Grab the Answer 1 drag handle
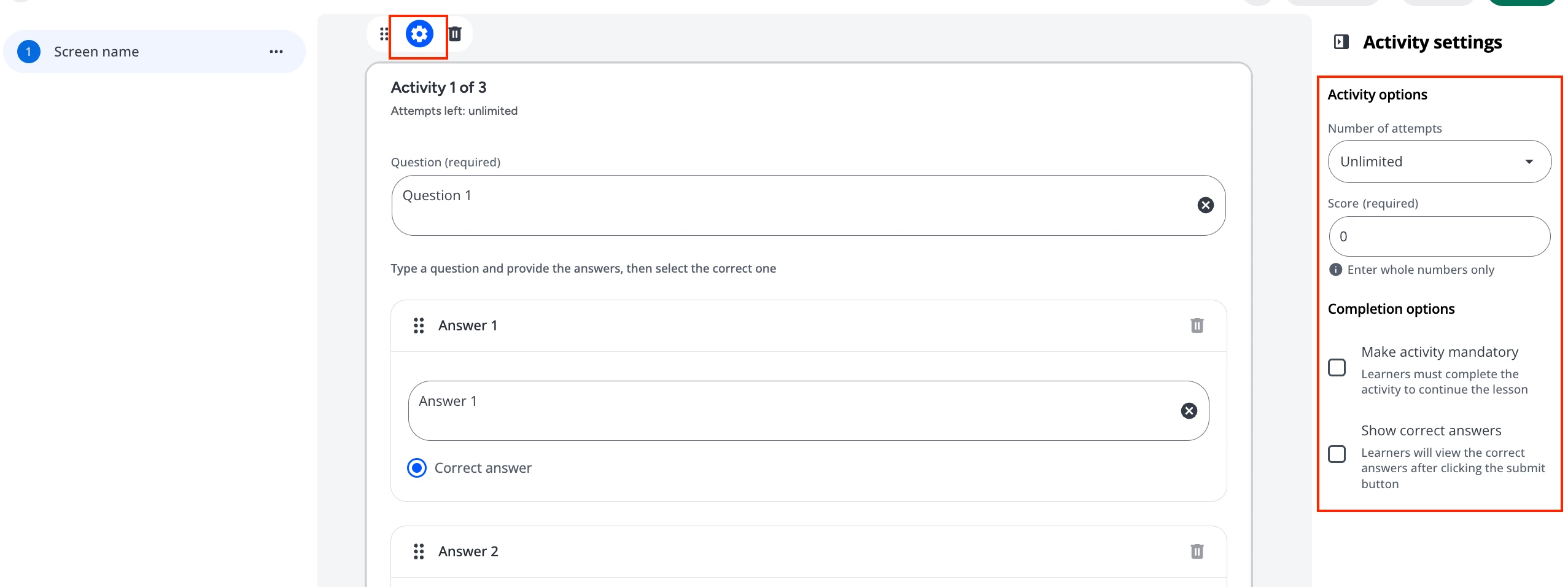Viewport: 1568px width, 587px height. [419, 325]
